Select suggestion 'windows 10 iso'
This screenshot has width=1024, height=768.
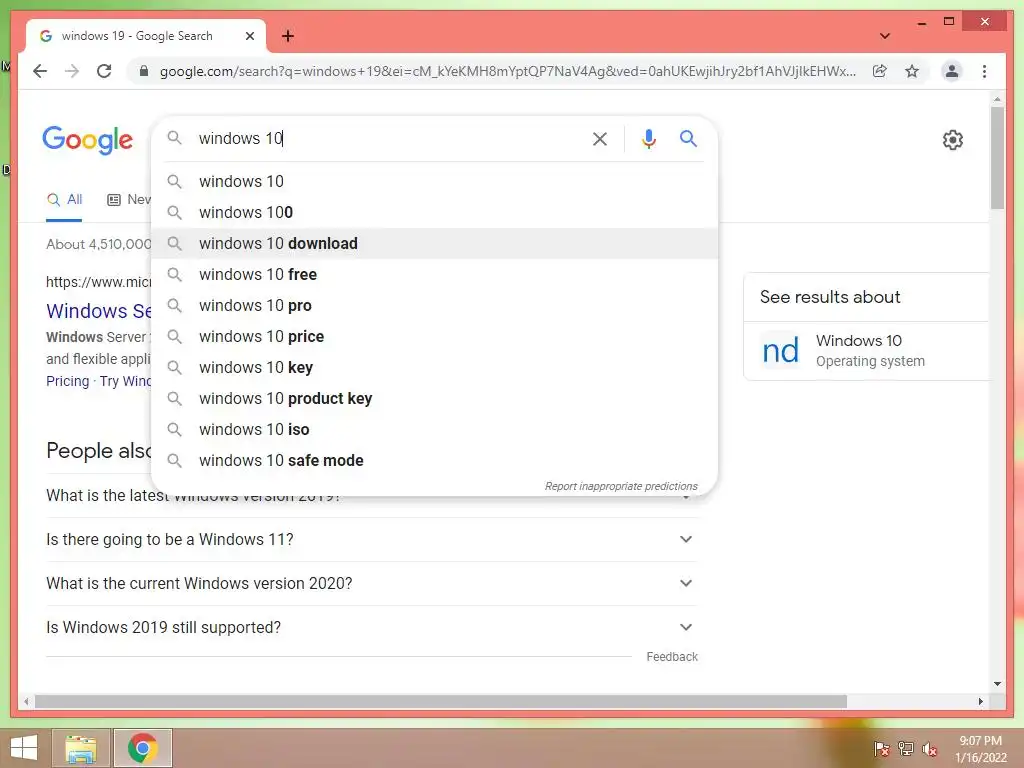click(434, 430)
